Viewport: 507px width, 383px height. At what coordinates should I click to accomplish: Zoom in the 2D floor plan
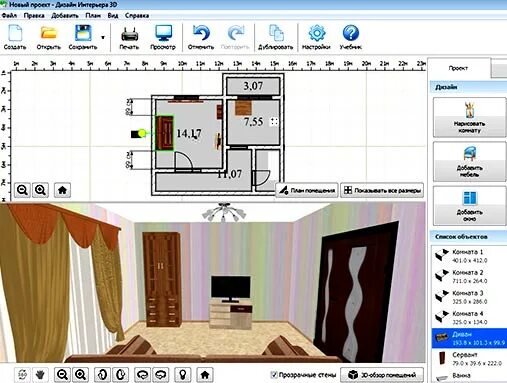click(41, 190)
